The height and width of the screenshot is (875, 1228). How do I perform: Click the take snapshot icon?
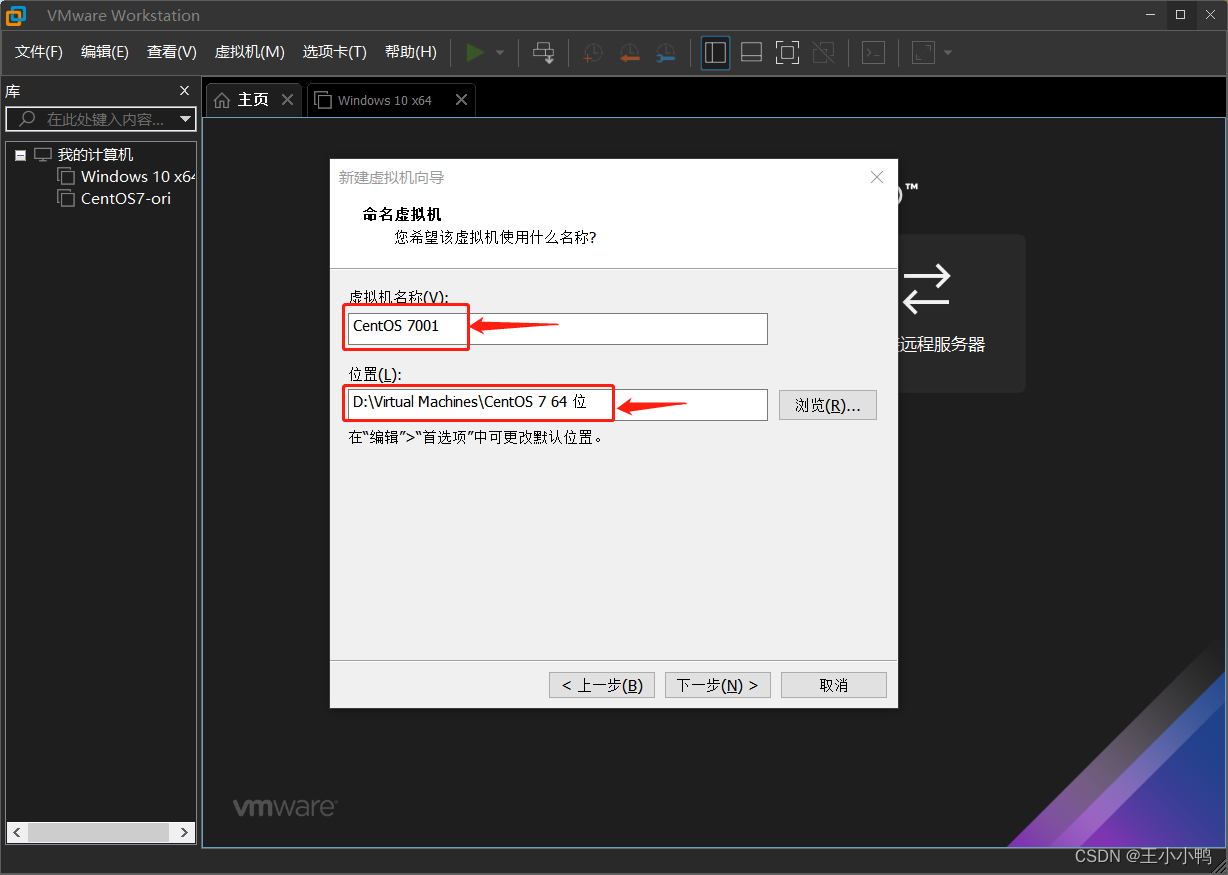click(593, 53)
